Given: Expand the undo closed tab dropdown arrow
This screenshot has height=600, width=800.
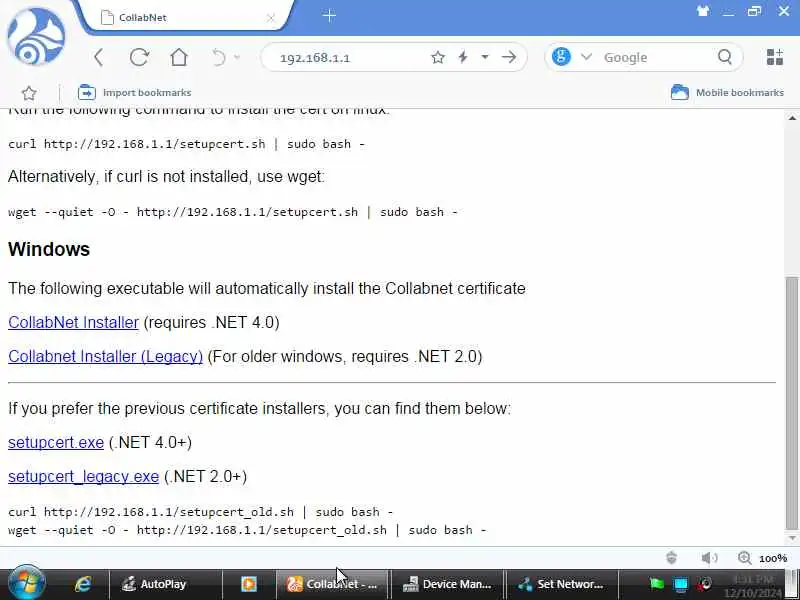Looking at the screenshot, I should point(237,57).
